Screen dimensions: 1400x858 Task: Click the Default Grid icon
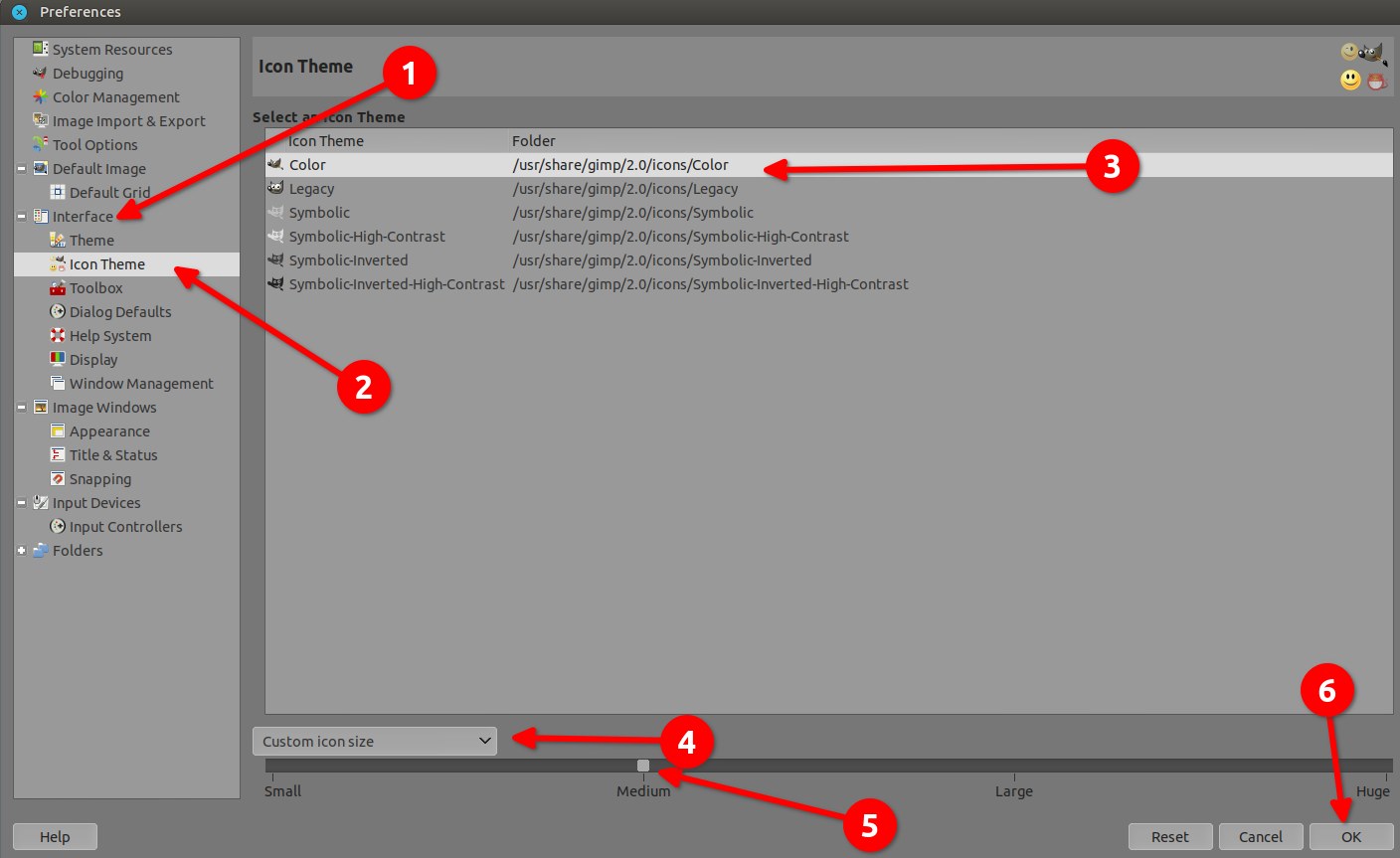click(58, 192)
